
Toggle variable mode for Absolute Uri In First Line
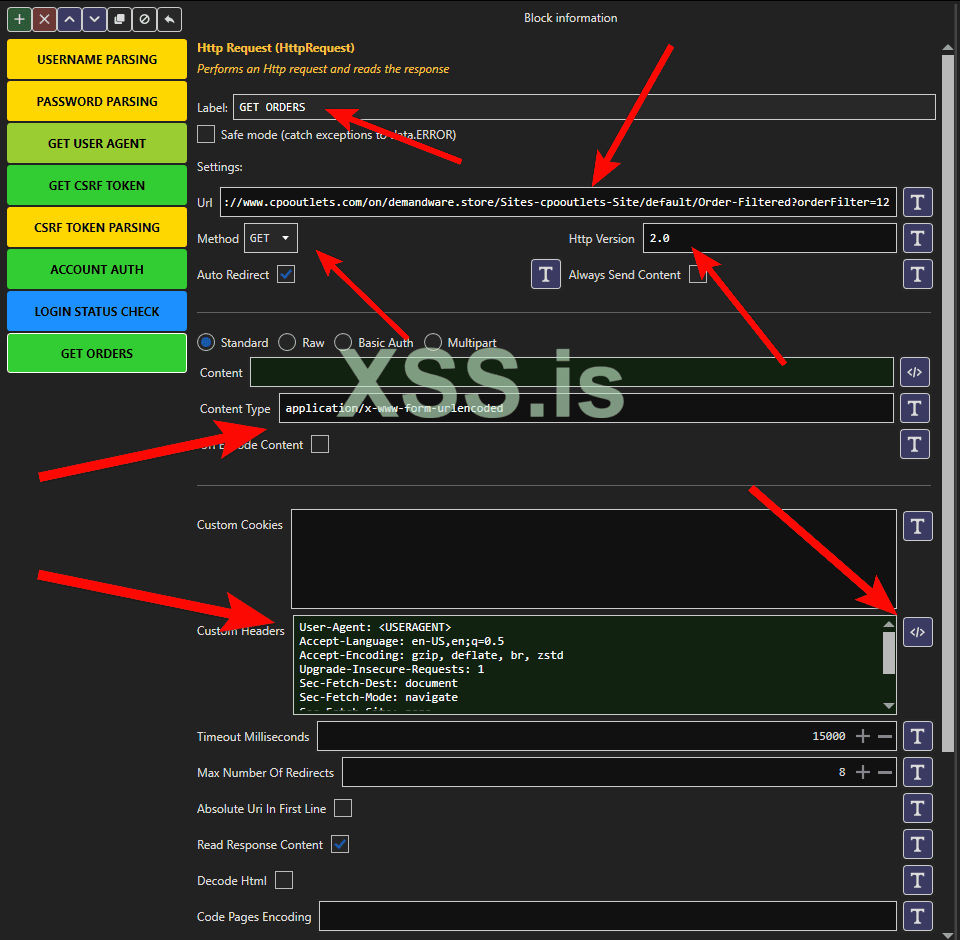click(917, 808)
